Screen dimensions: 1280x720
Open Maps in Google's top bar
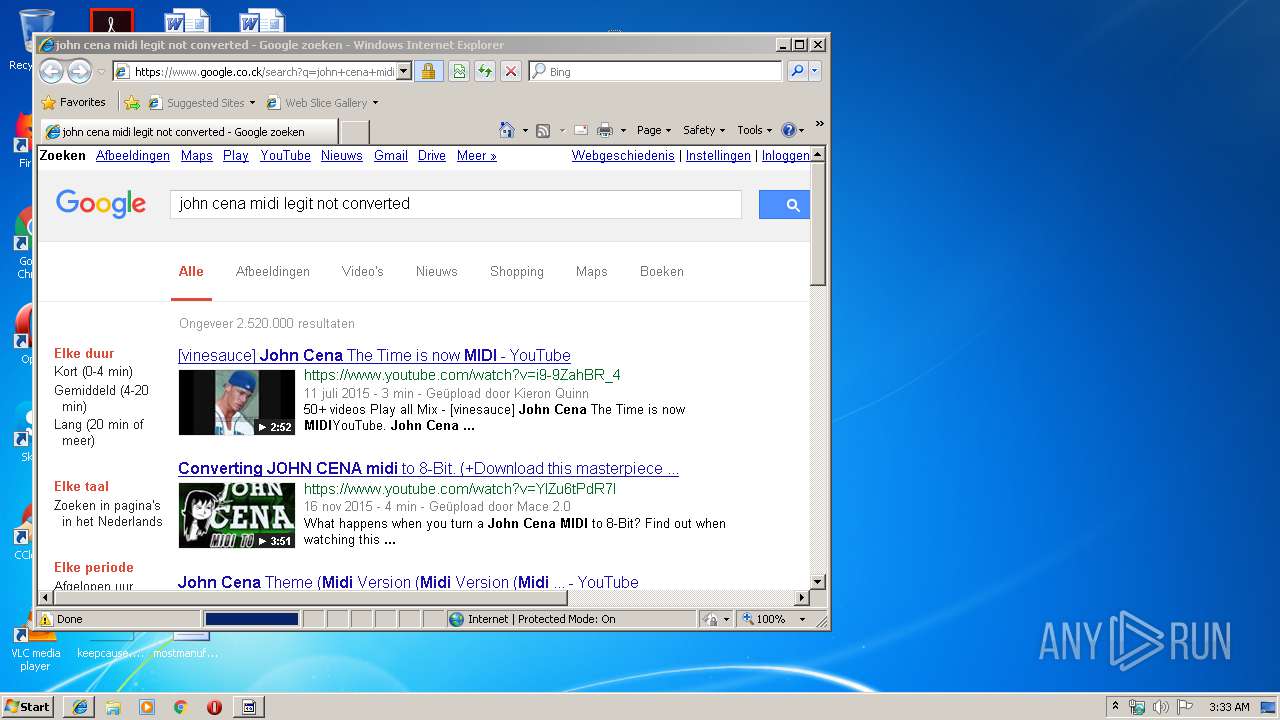tap(197, 156)
